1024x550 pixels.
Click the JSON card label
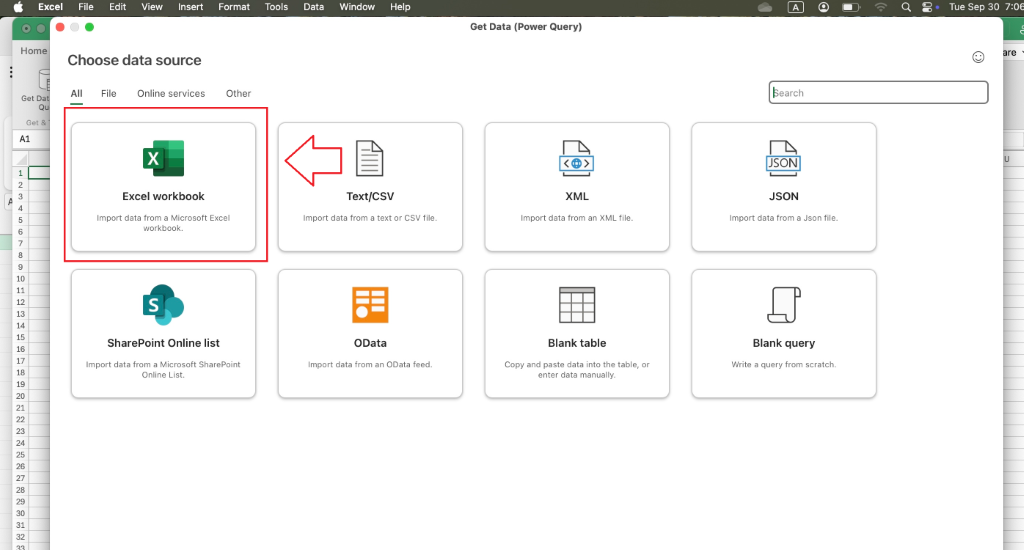click(784, 197)
